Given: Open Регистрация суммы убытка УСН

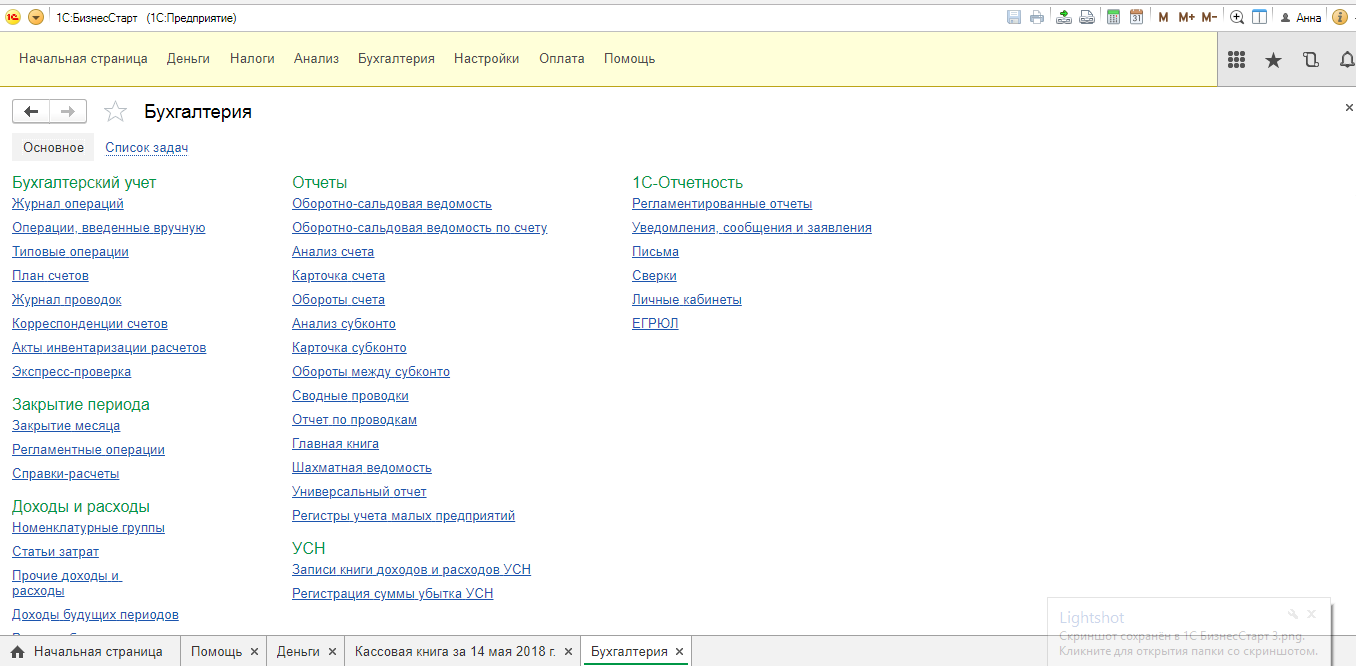Looking at the screenshot, I should click(x=392, y=593).
